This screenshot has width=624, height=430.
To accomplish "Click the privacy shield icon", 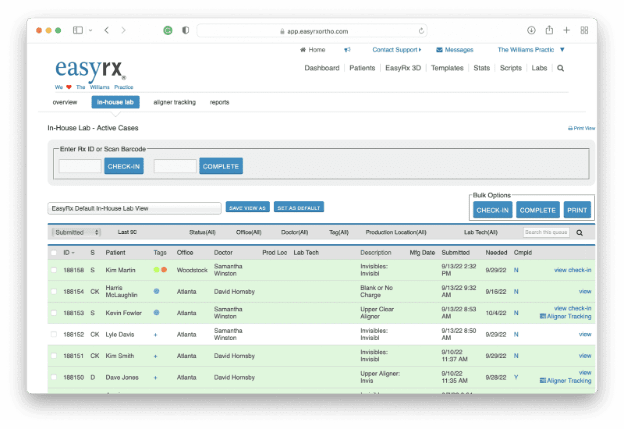I will point(185,30).
